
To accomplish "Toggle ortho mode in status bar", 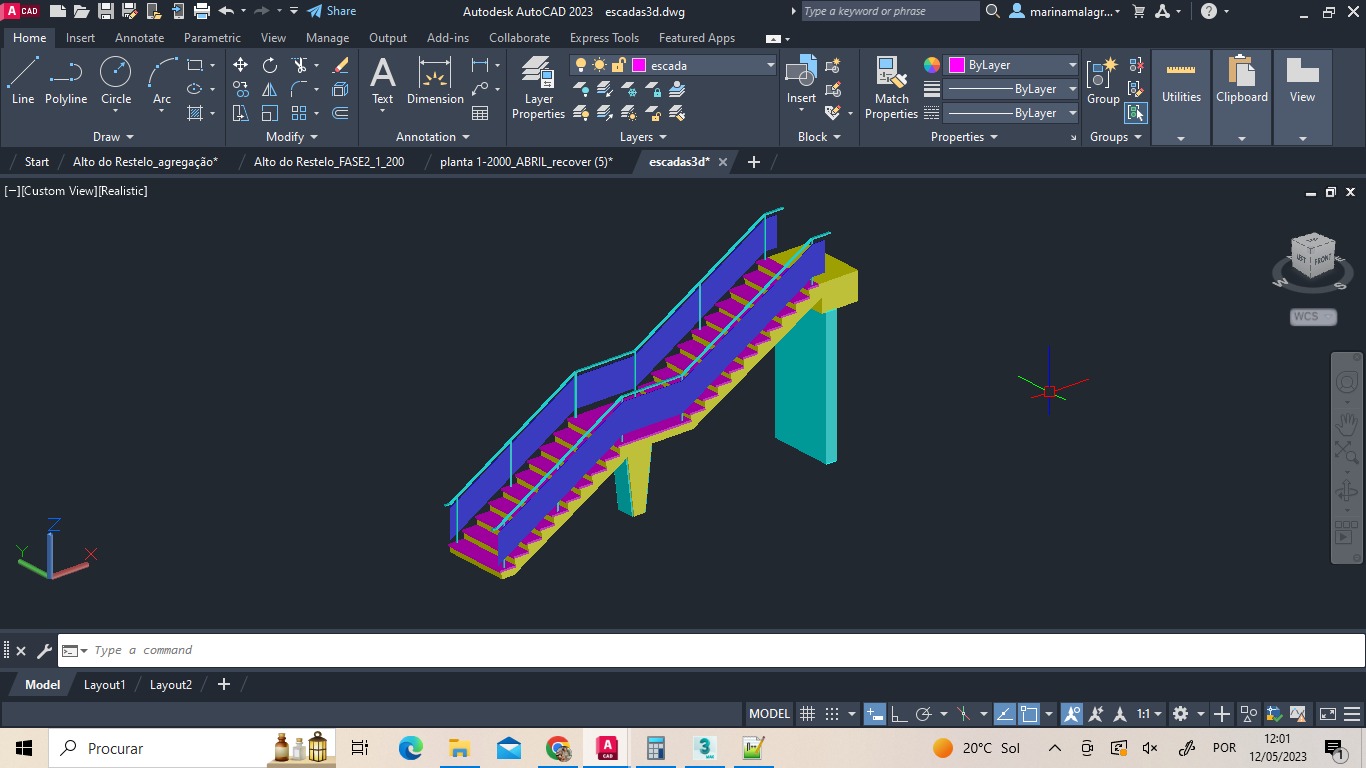I will coord(899,714).
